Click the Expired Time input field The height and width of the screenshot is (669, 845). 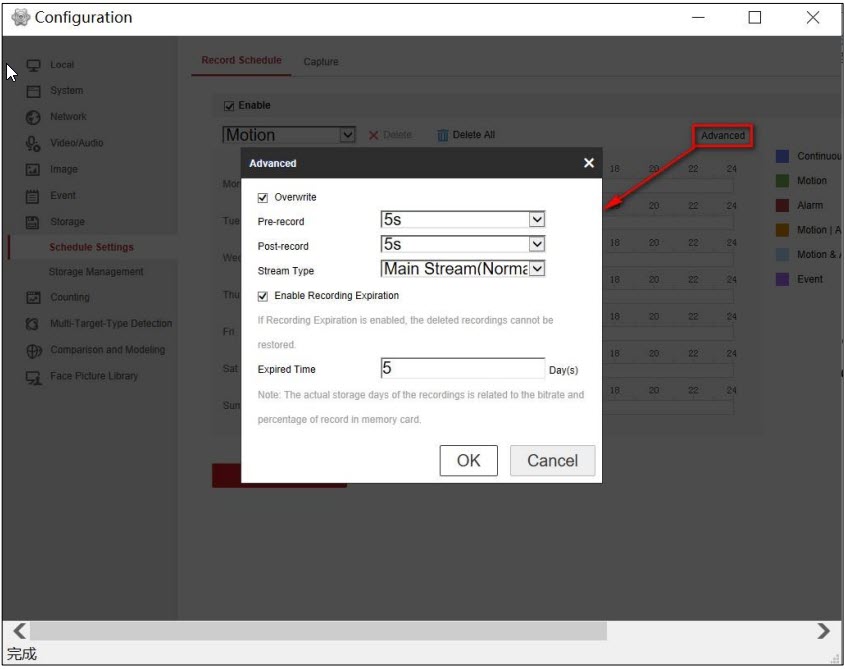[462, 368]
